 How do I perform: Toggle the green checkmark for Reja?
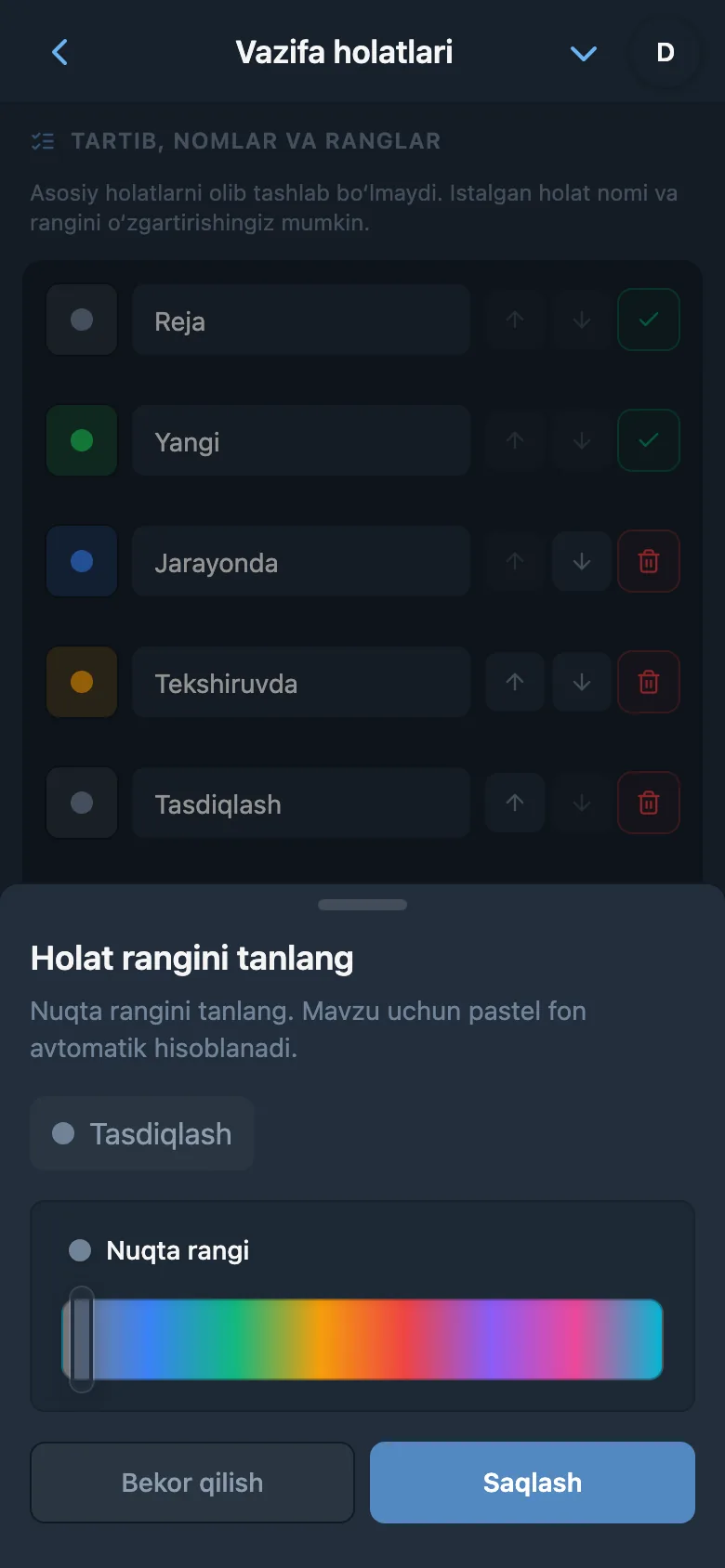click(x=649, y=320)
